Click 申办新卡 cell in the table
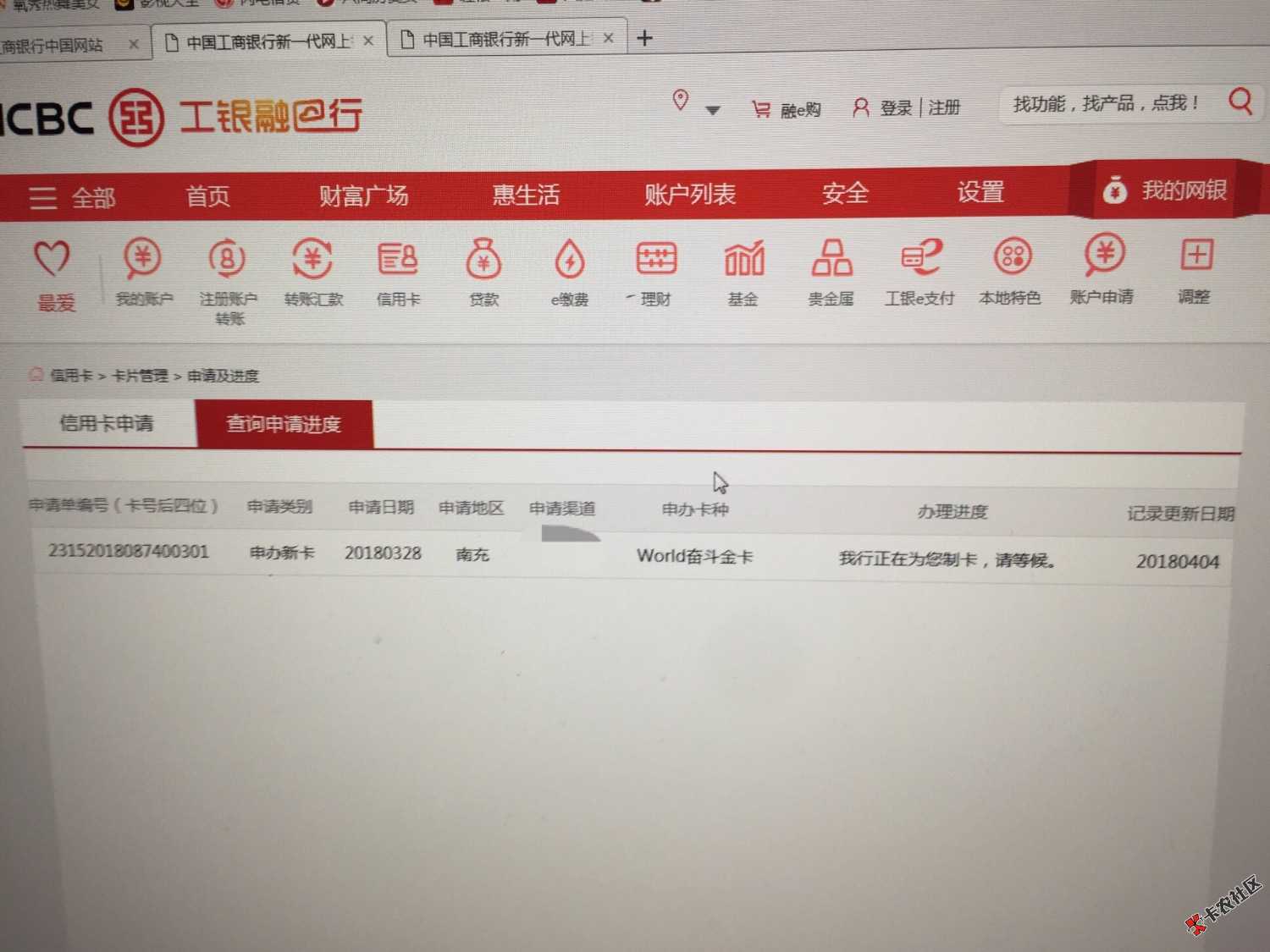 point(282,553)
